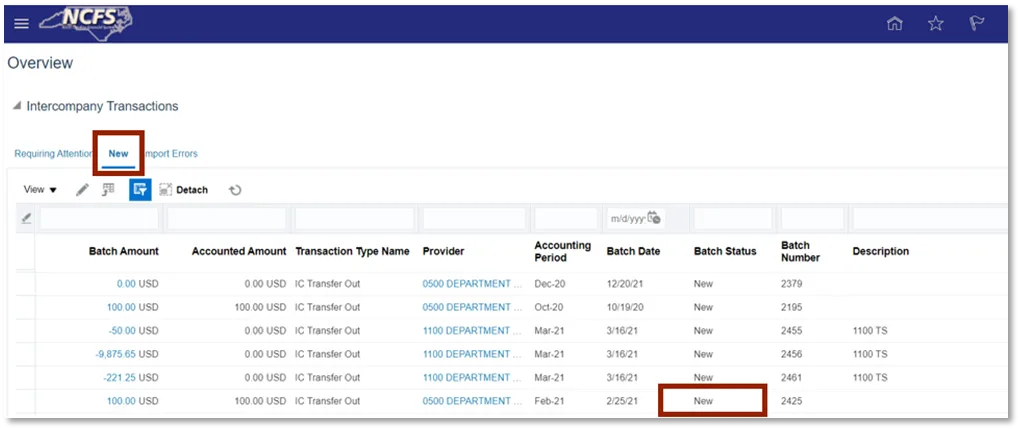Open provider link for batch 2379
Viewport: 1020px width, 430px height.
click(471, 284)
